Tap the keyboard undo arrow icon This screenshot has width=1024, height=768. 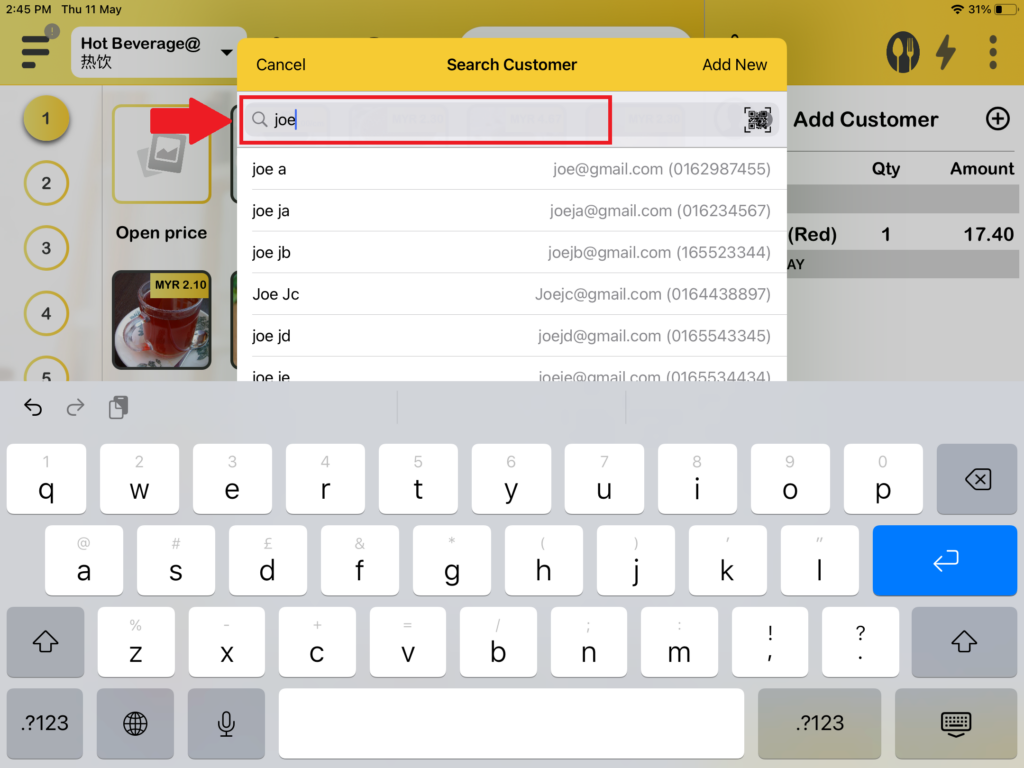33,407
